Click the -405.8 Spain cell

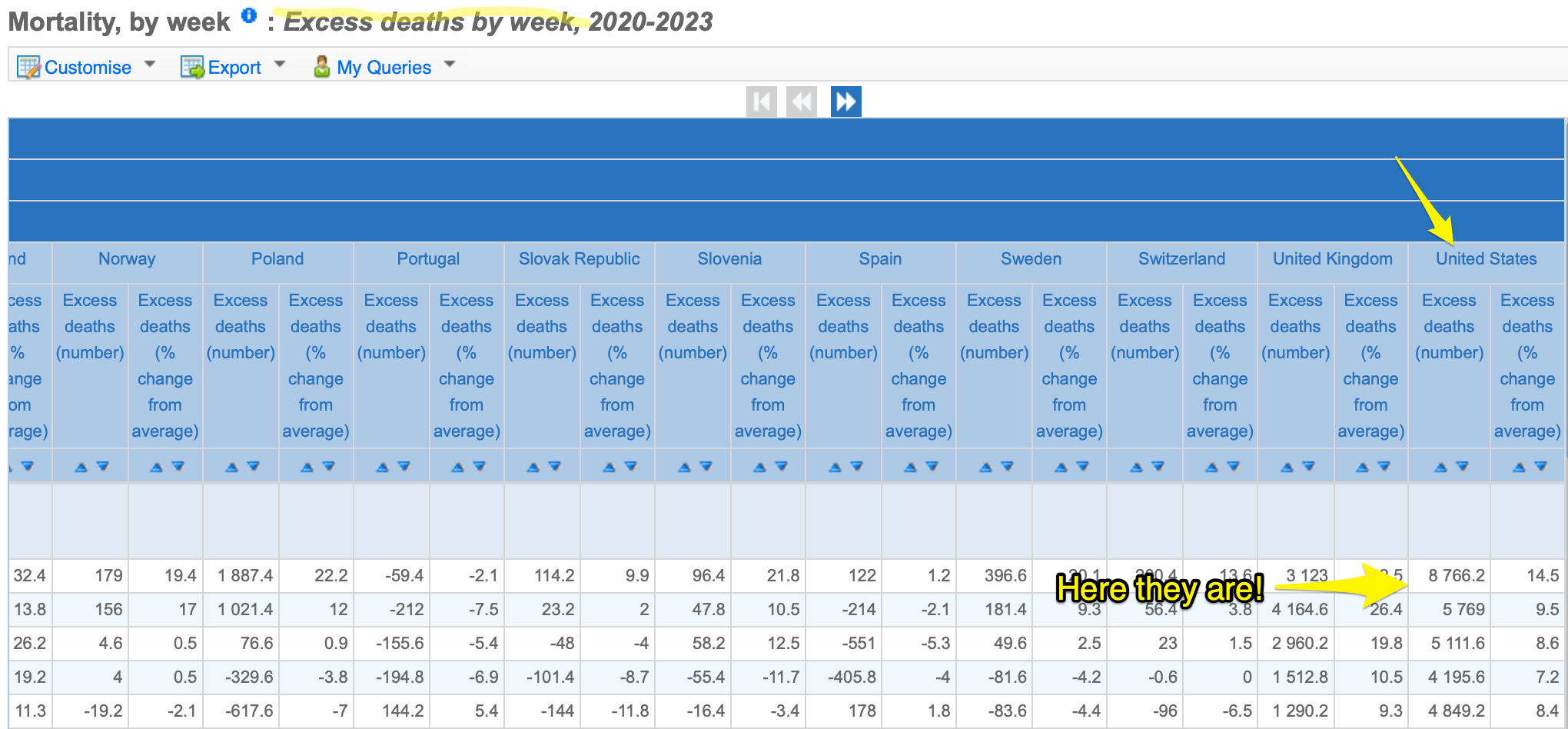[844, 677]
